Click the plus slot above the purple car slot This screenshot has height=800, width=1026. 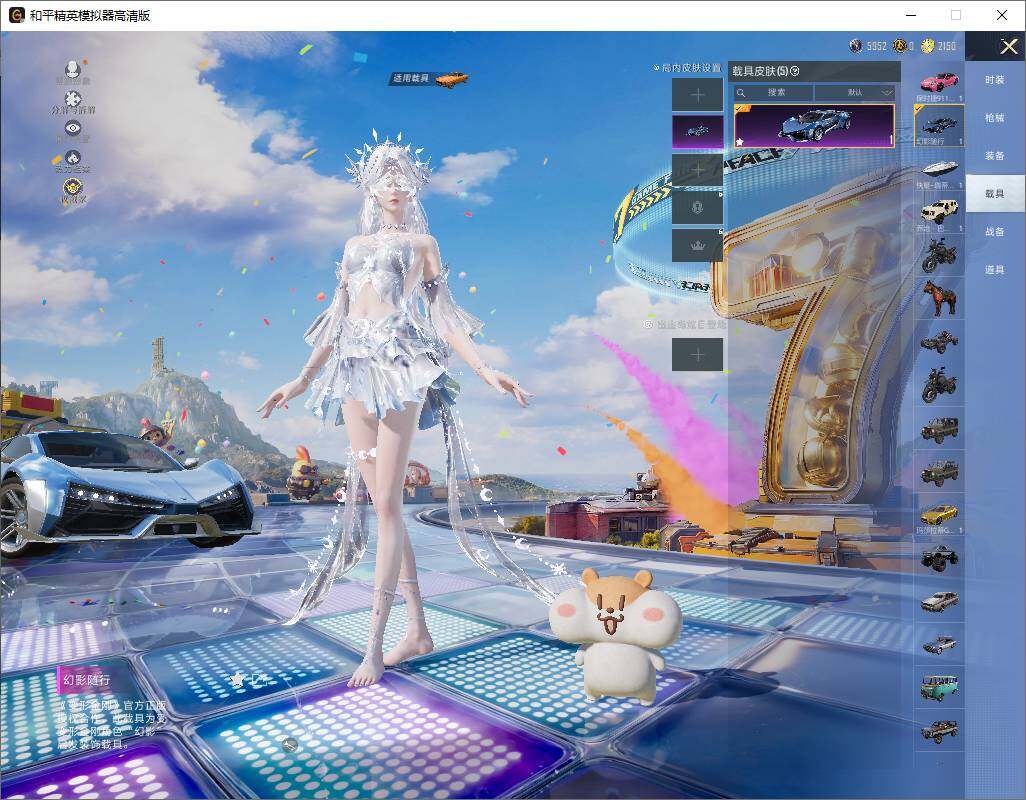pos(698,95)
